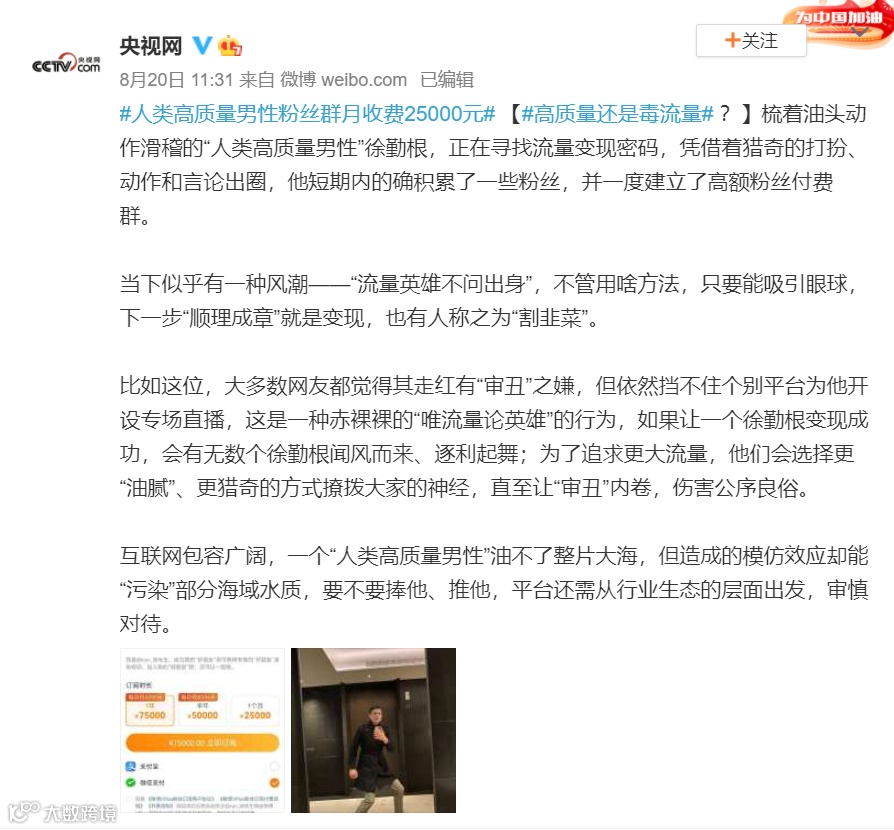Click the orange subscribe button in thumbnail
The width and height of the screenshot is (894, 830).
[x=202, y=743]
